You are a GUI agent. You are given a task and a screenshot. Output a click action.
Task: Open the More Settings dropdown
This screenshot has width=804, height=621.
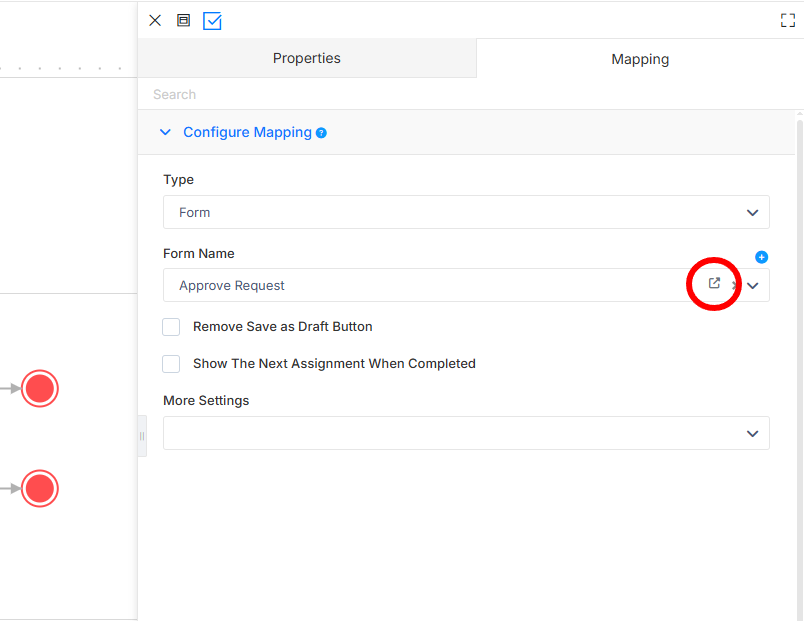point(466,433)
